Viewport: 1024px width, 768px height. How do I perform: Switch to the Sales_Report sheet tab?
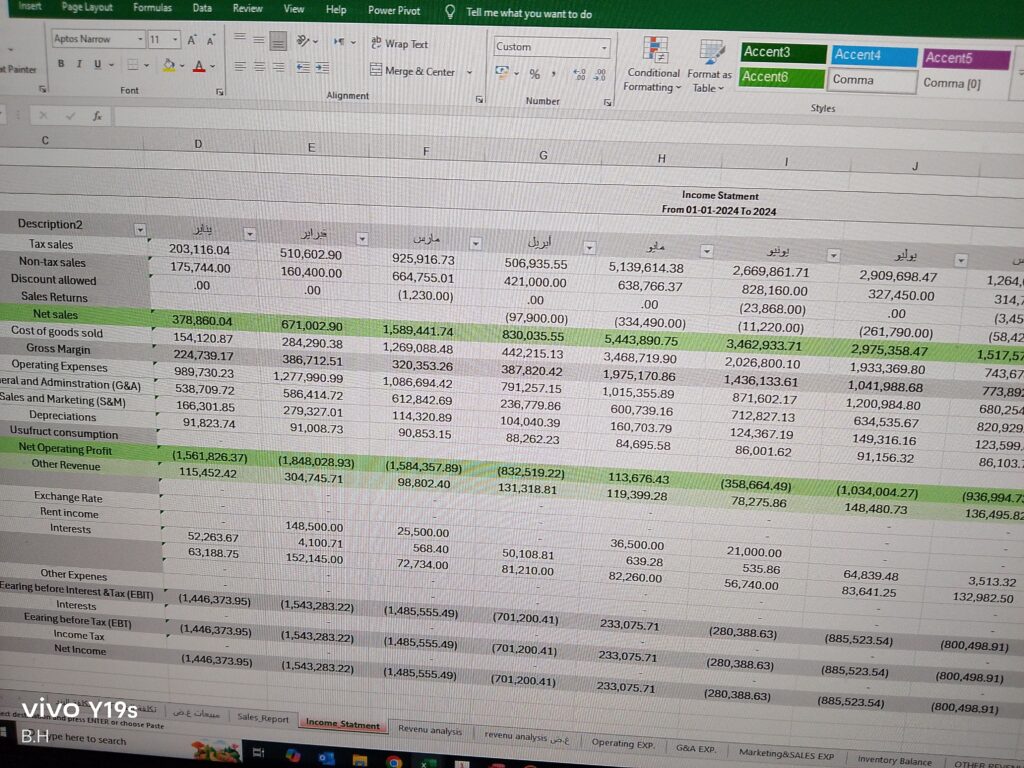click(263, 718)
